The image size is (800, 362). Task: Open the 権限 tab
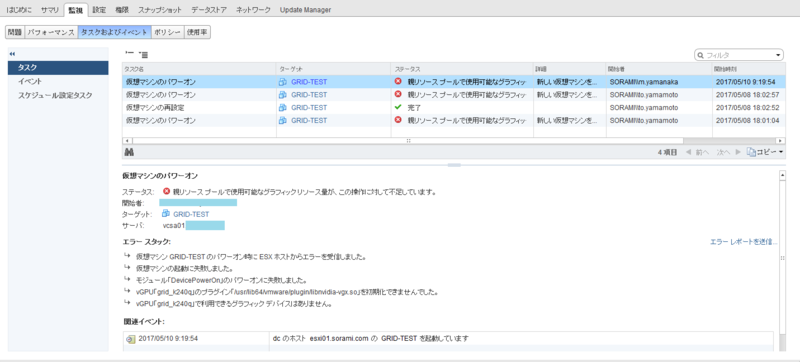pyautogui.click(x=122, y=10)
